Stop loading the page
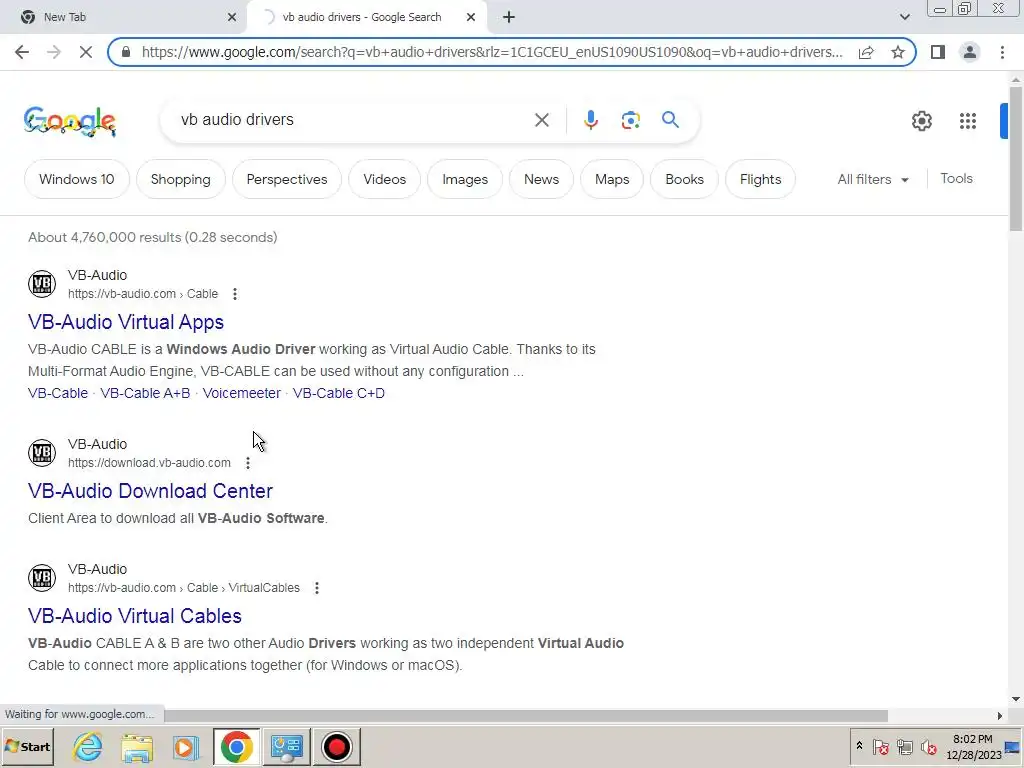Viewport: 1024px width, 768px height. [x=86, y=52]
